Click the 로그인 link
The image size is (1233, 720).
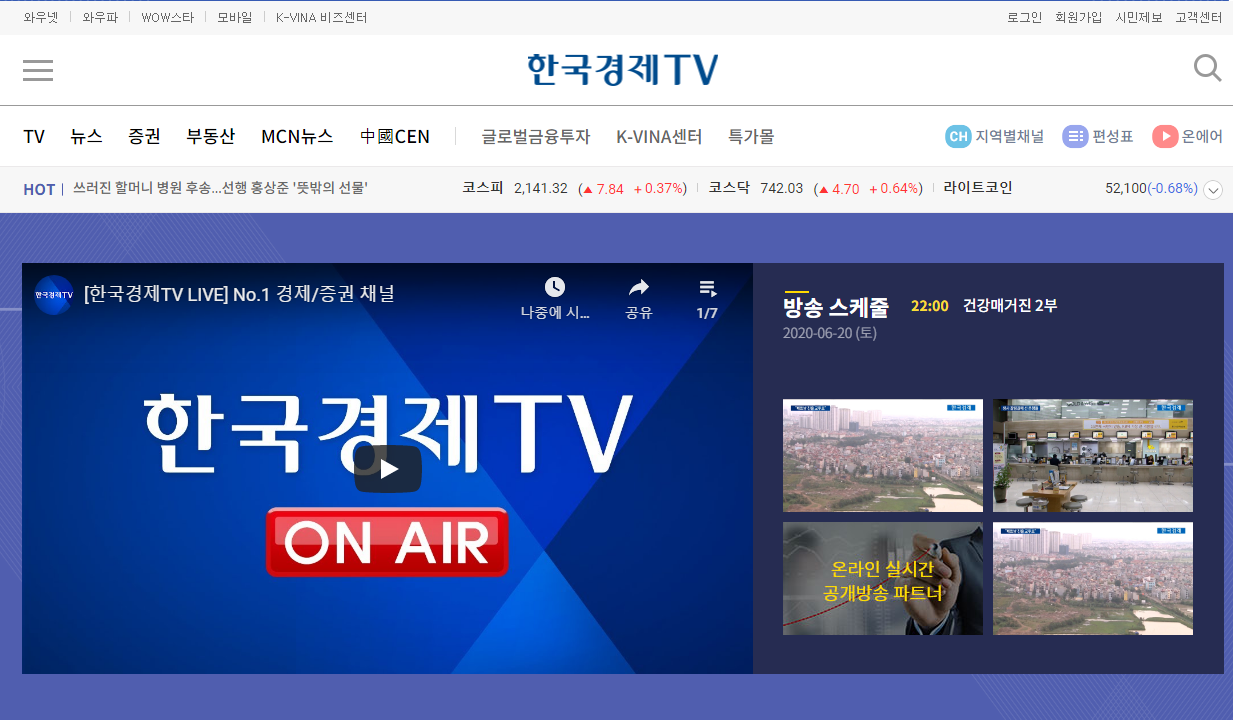1024,17
